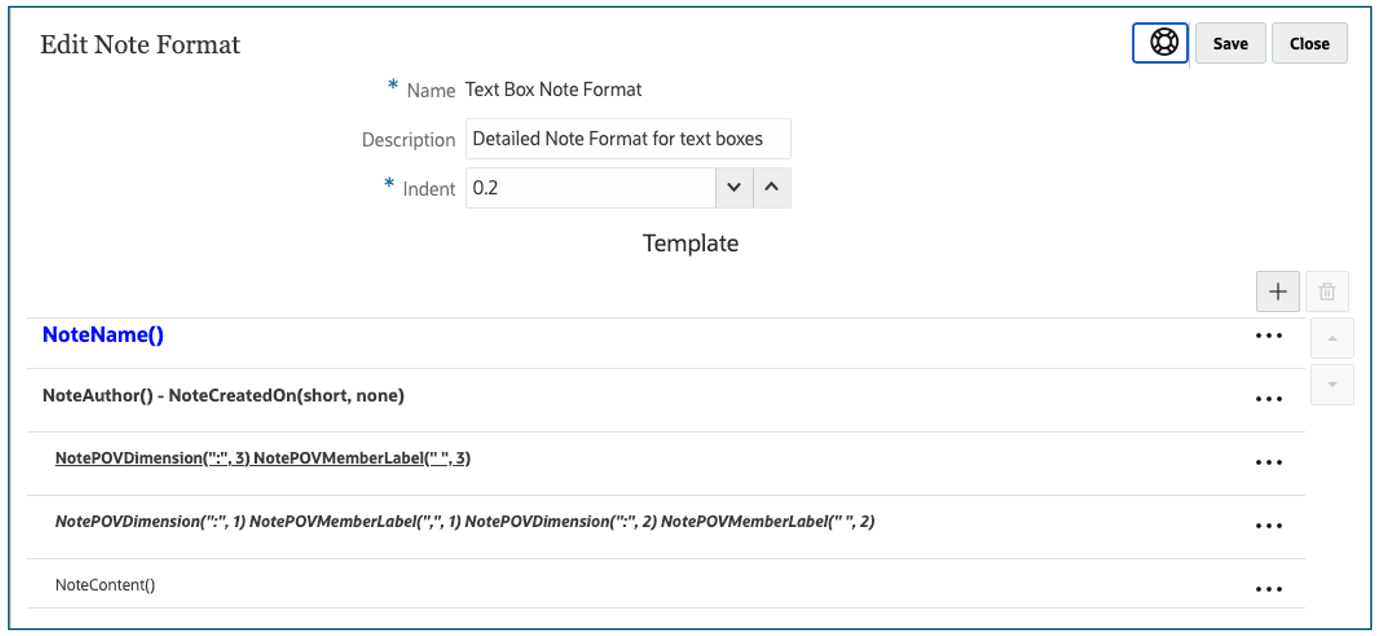This screenshot has height=636, width=1379.
Task: Increase Indent value with up chevron
Action: [x=771, y=188]
